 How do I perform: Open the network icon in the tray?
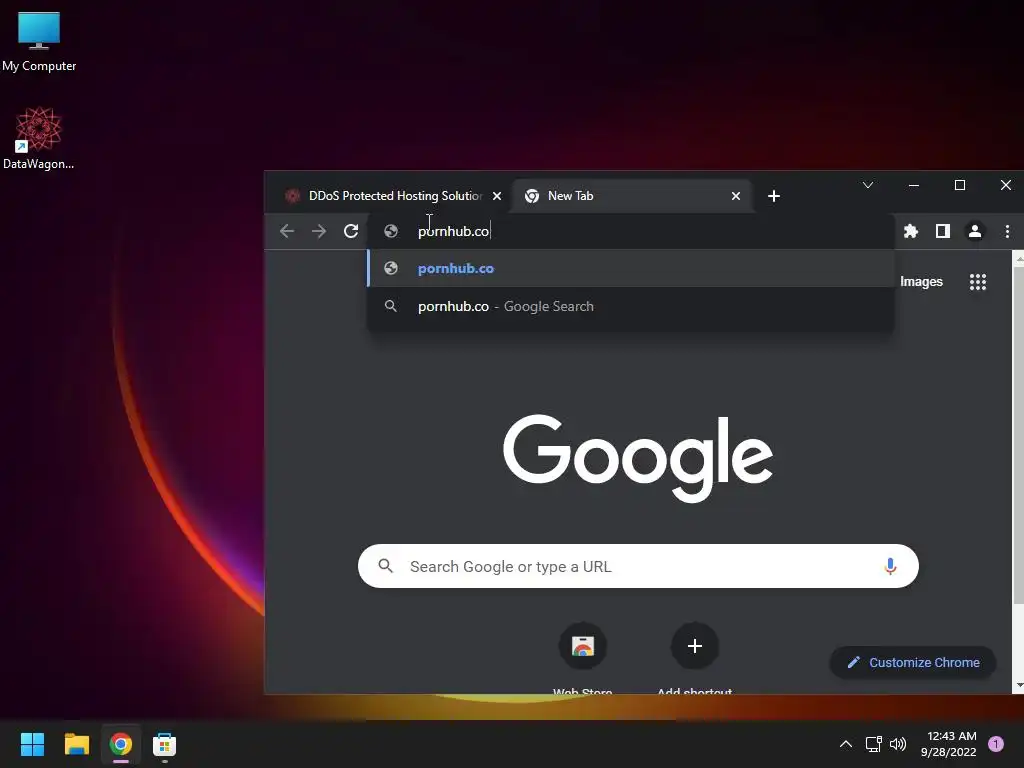coord(873,744)
